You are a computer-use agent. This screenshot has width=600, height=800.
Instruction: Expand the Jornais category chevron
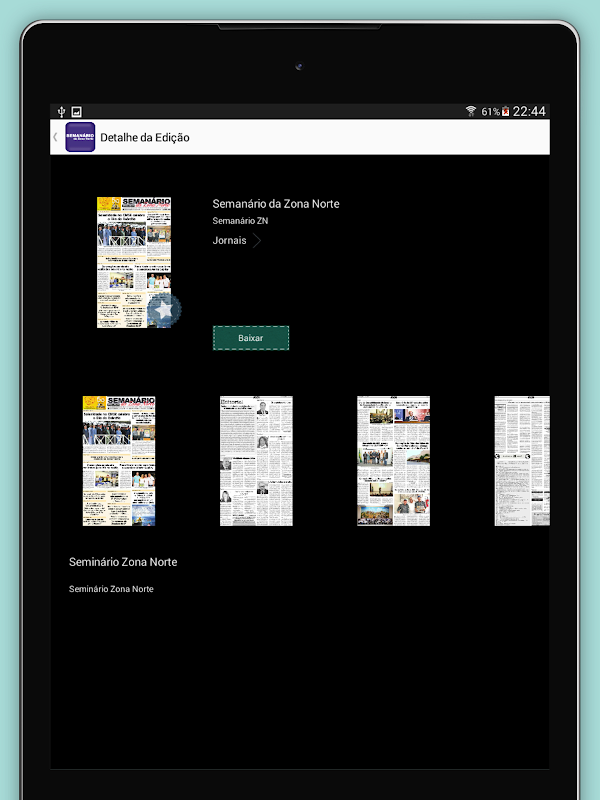coord(257,240)
